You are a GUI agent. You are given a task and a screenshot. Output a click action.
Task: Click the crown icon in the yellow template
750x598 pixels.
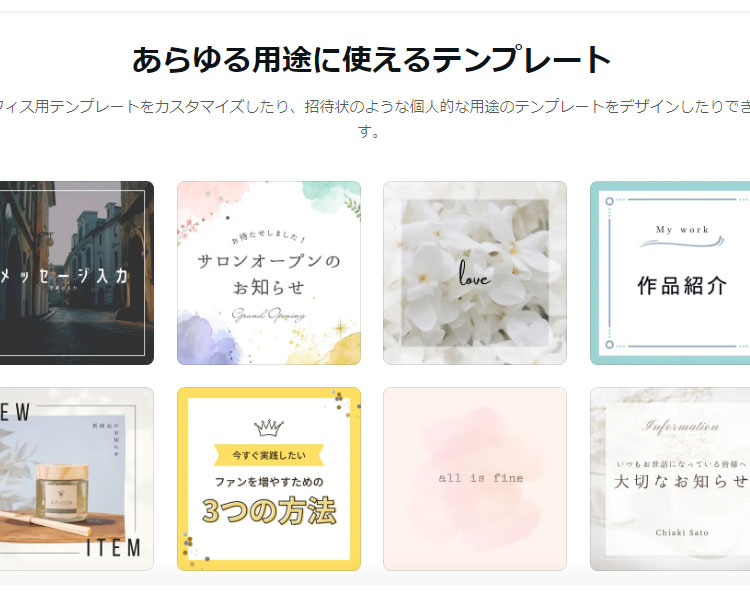click(268, 428)
